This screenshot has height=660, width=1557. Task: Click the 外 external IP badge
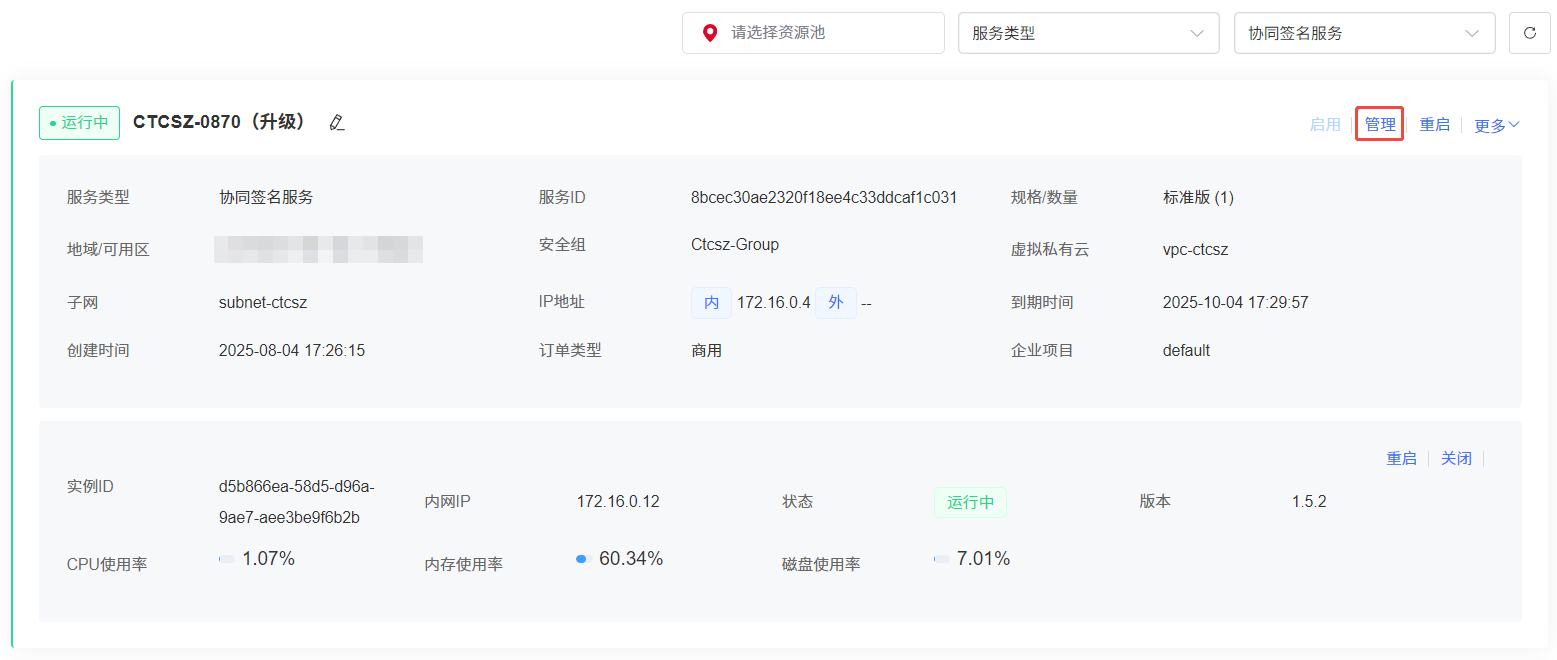[x=835, y=303]
